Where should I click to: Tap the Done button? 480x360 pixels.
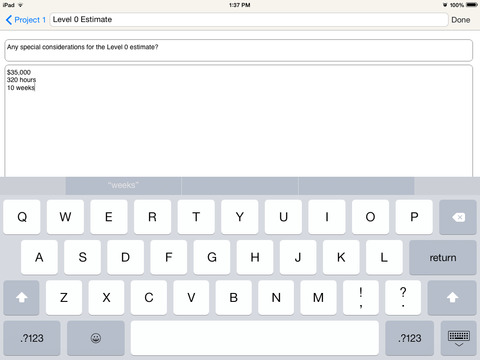click(x=461, y=20)
